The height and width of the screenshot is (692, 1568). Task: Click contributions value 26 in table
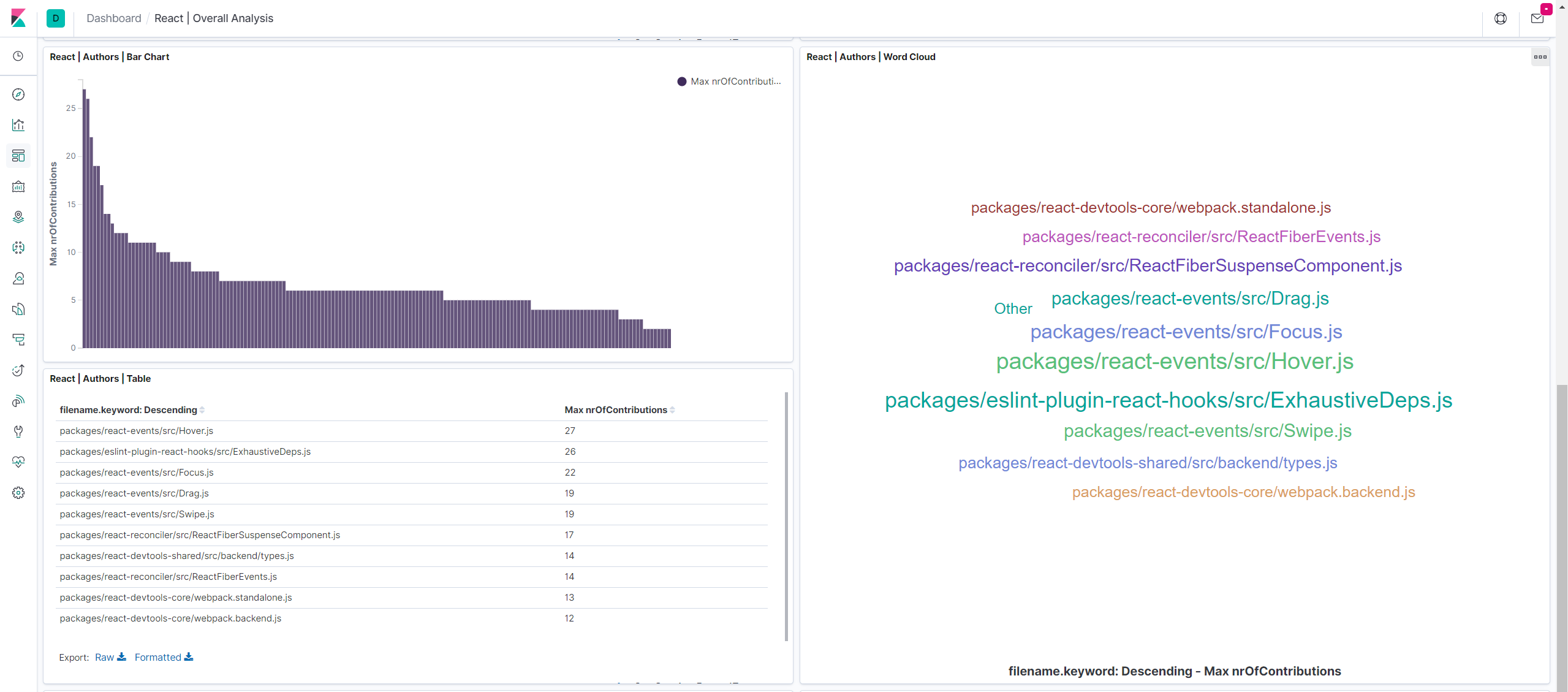570,452
